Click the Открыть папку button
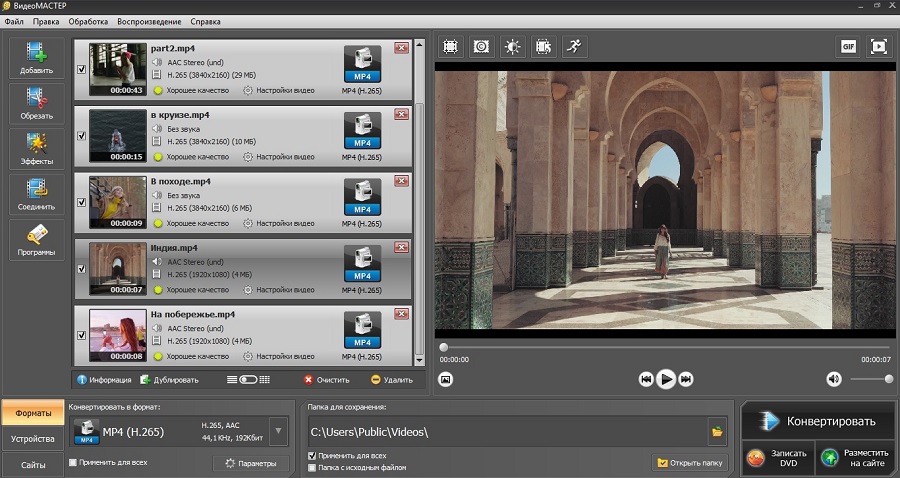The image size is (900, 478). pyautogui.click(x=690, y=463)
